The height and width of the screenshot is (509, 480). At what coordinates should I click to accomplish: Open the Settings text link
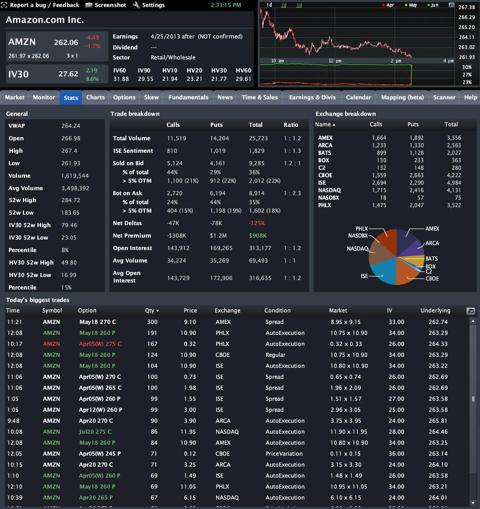[153, 5]
